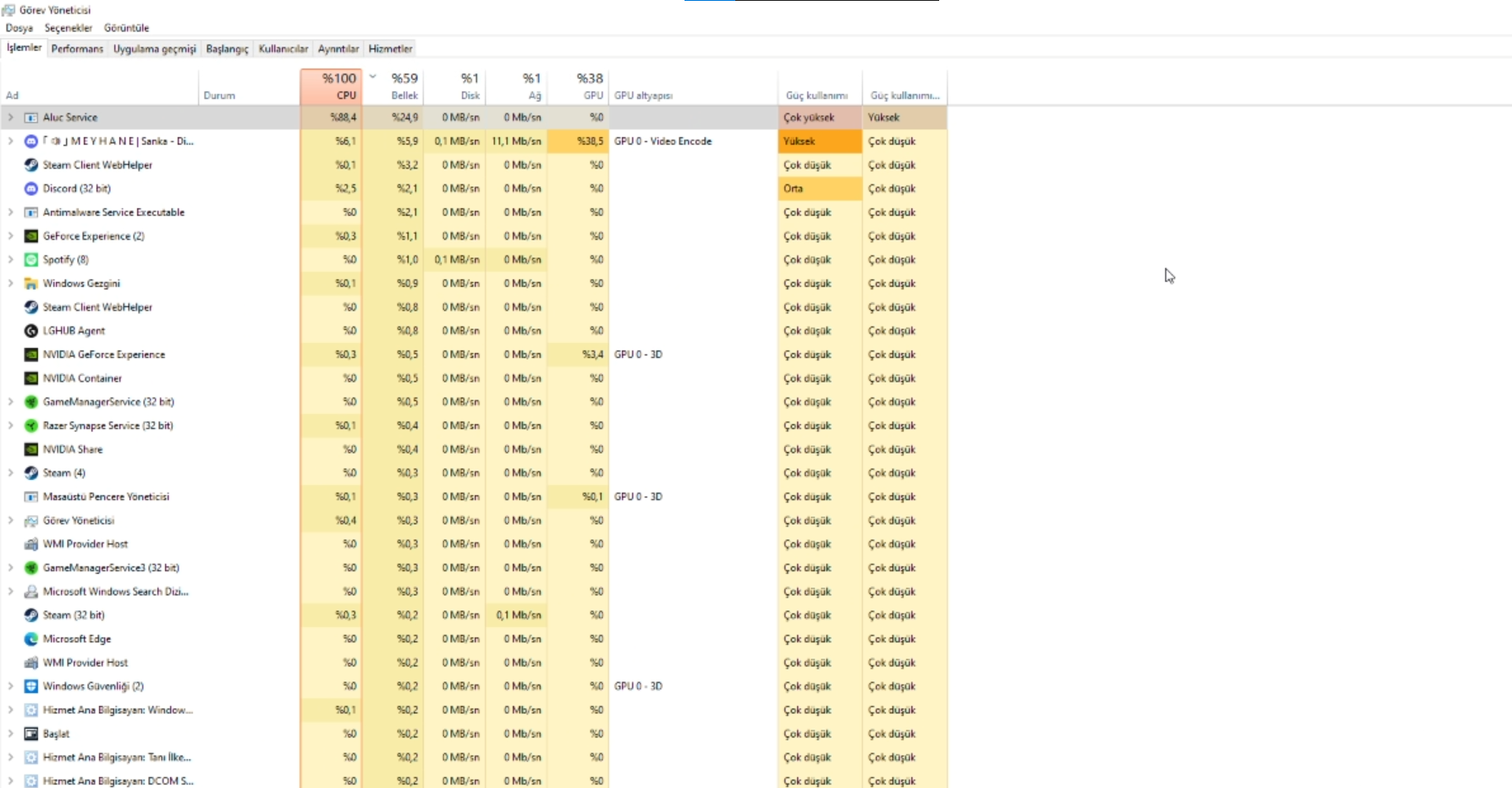Select the LGHUB Agent icon
Image resolution: width=1512 pixels, height=788 pixels.
[31, 331]
